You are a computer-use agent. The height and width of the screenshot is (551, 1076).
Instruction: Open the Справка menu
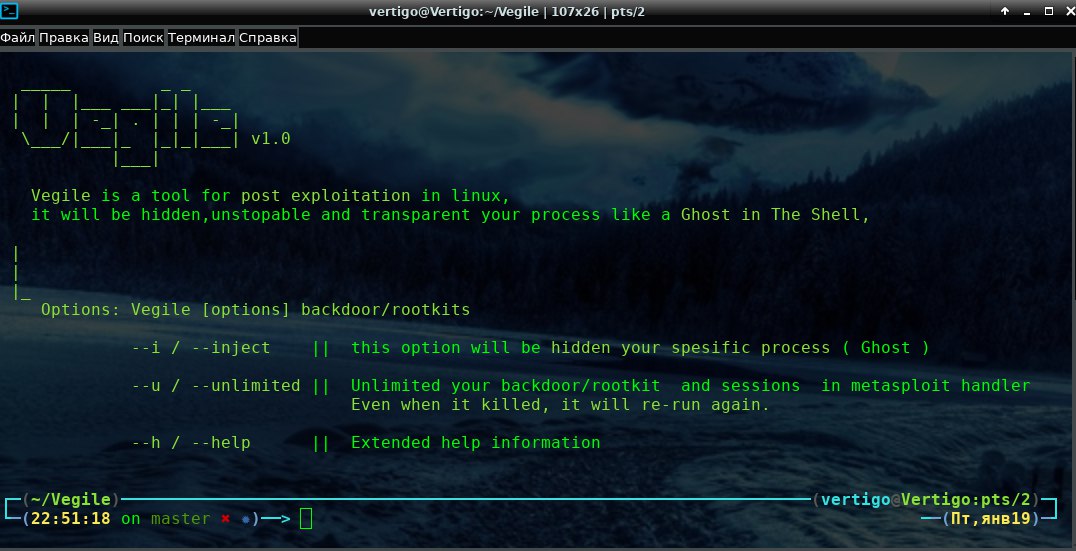coord(268,38)
